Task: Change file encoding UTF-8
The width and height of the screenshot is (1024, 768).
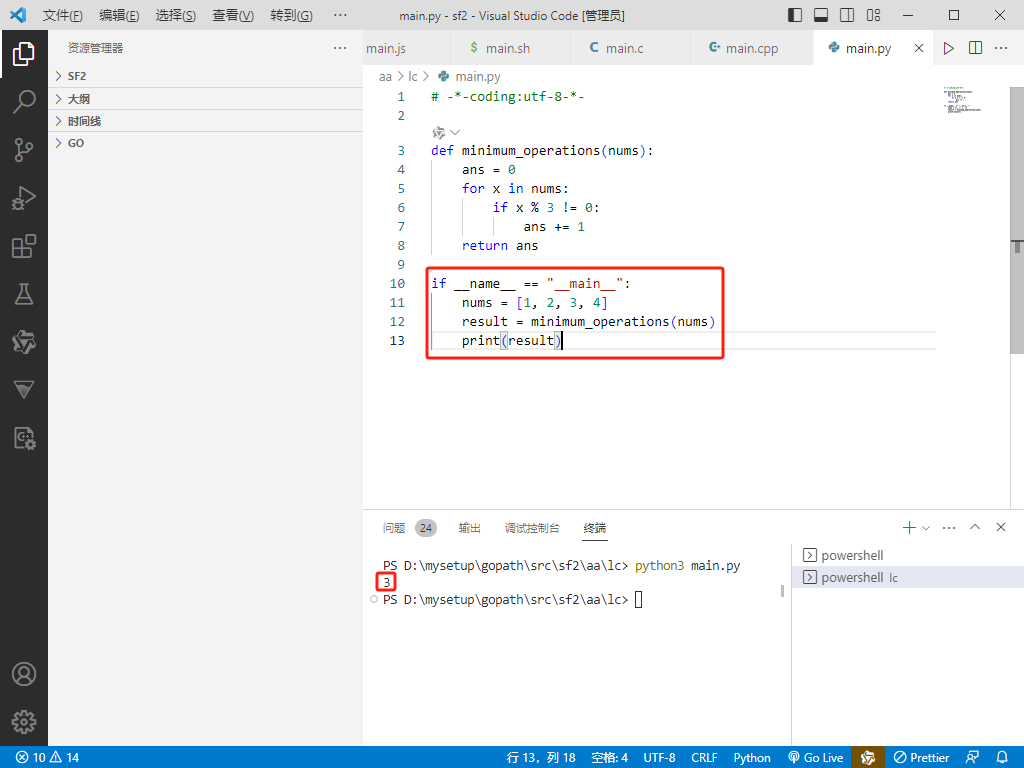Action: 660,758
